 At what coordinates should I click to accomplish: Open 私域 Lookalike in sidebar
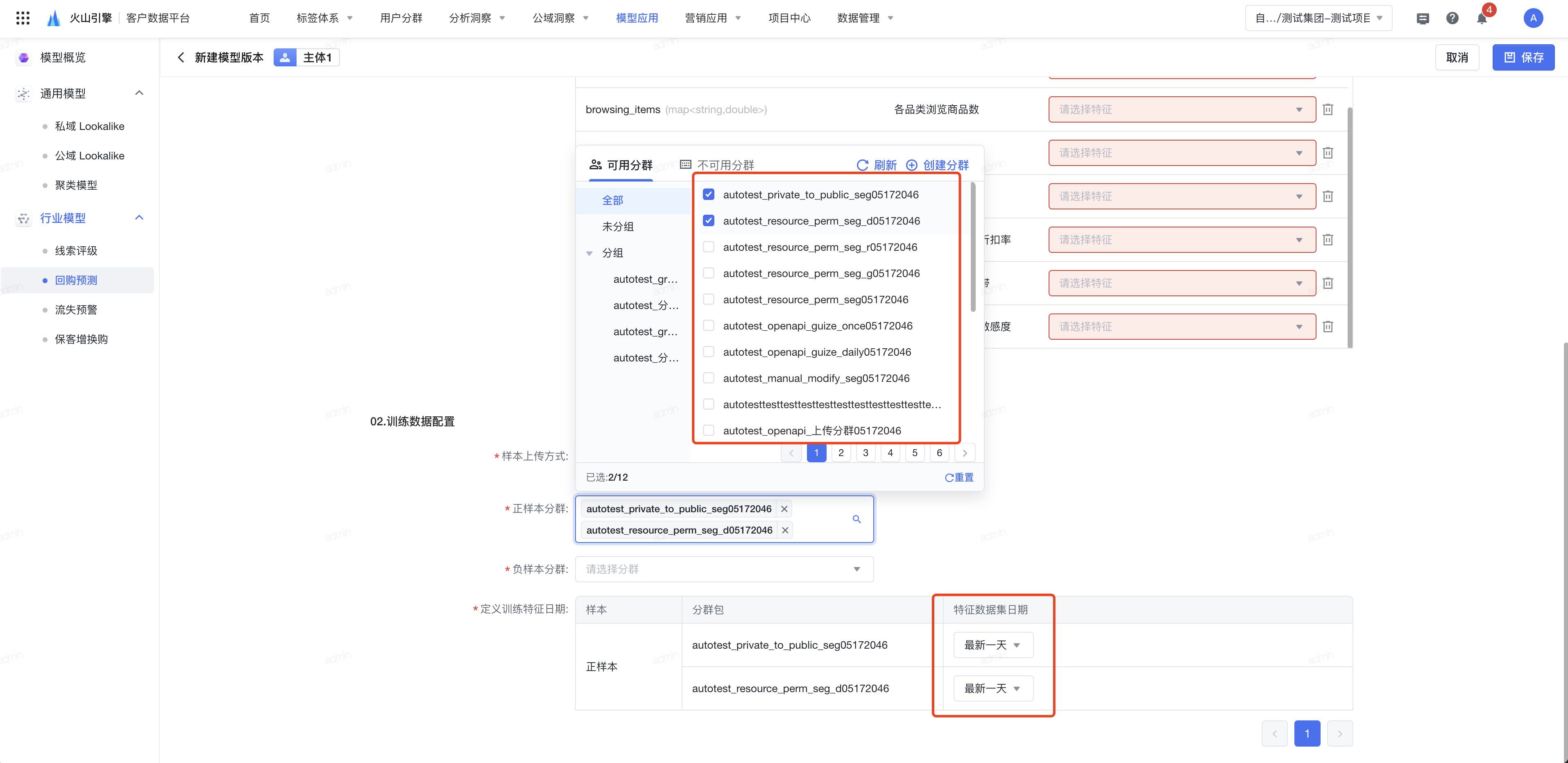[89, 127]
